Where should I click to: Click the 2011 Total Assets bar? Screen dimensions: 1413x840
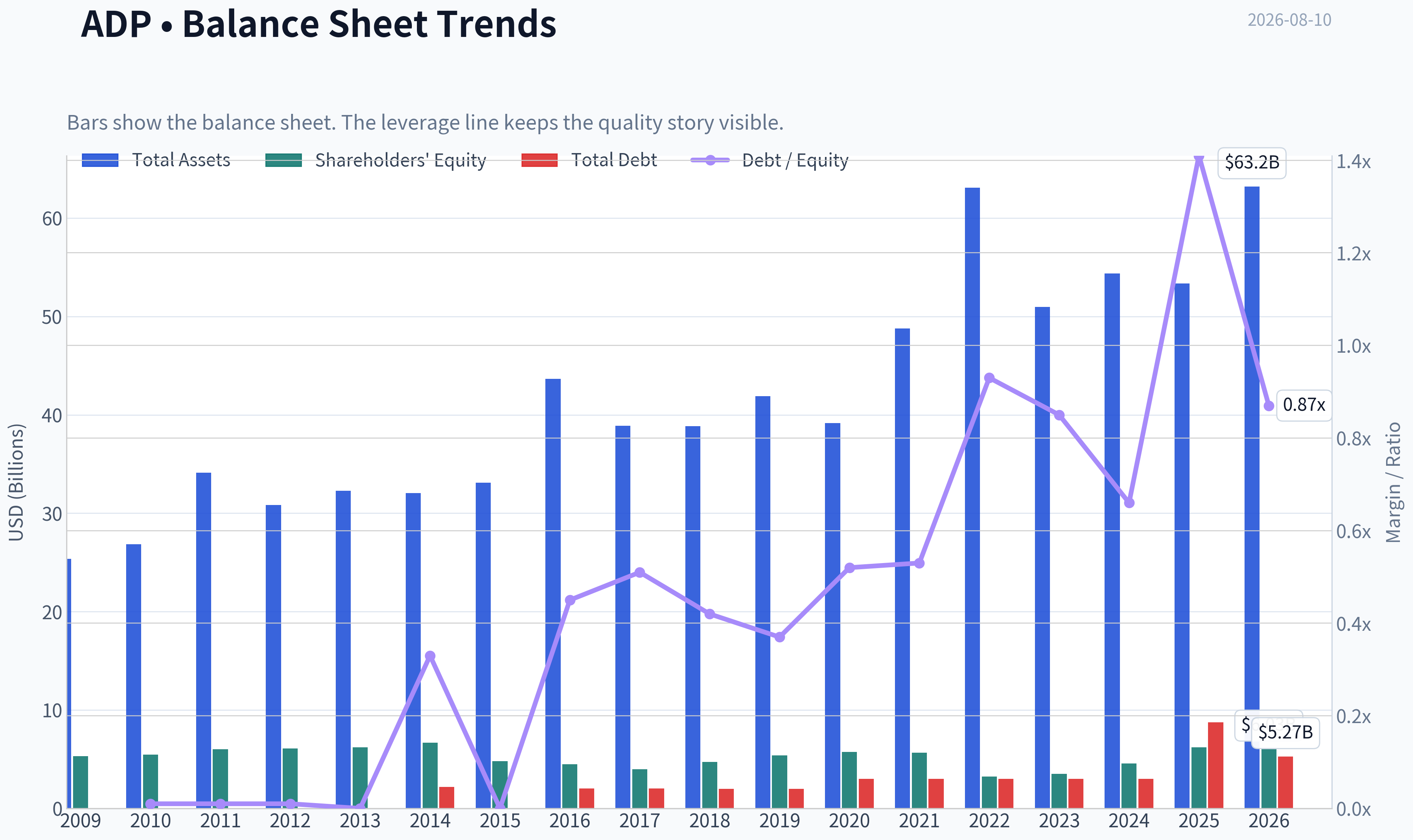(x=204, y=640)
